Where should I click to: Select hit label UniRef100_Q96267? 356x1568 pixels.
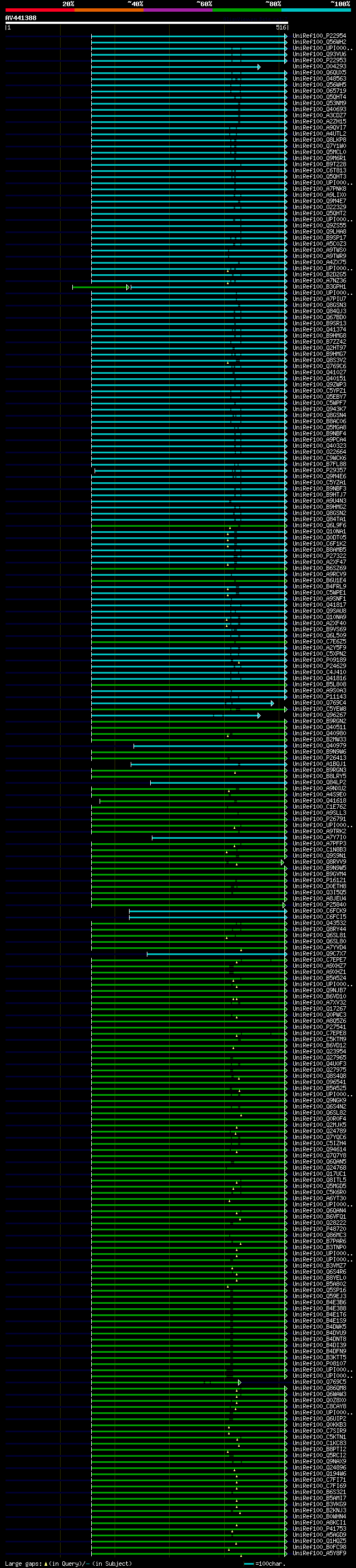319,715
